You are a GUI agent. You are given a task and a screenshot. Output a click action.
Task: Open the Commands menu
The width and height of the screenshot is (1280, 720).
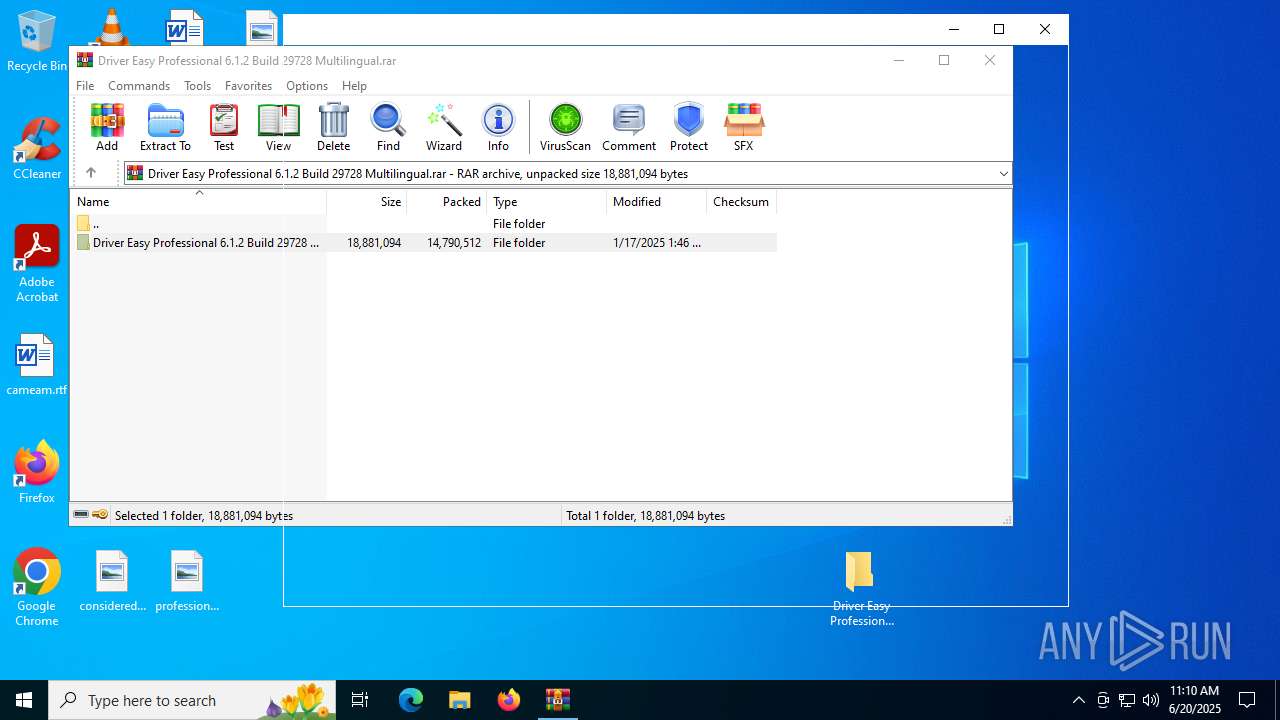point(139,86)
